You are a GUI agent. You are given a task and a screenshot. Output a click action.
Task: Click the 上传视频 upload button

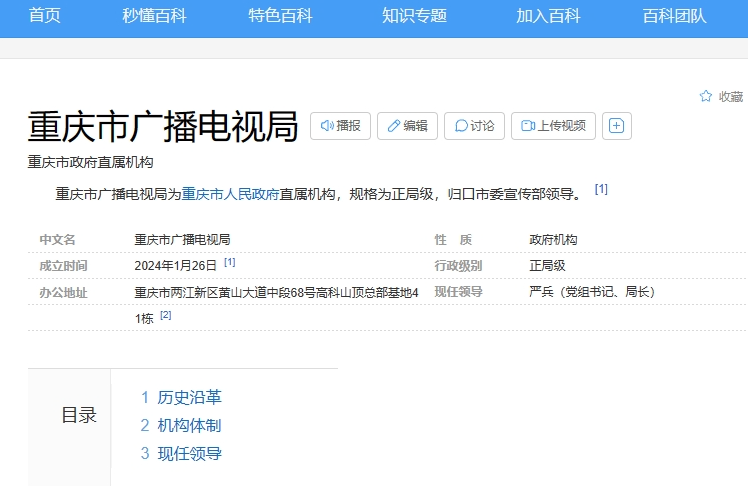[x=553, y=126]
